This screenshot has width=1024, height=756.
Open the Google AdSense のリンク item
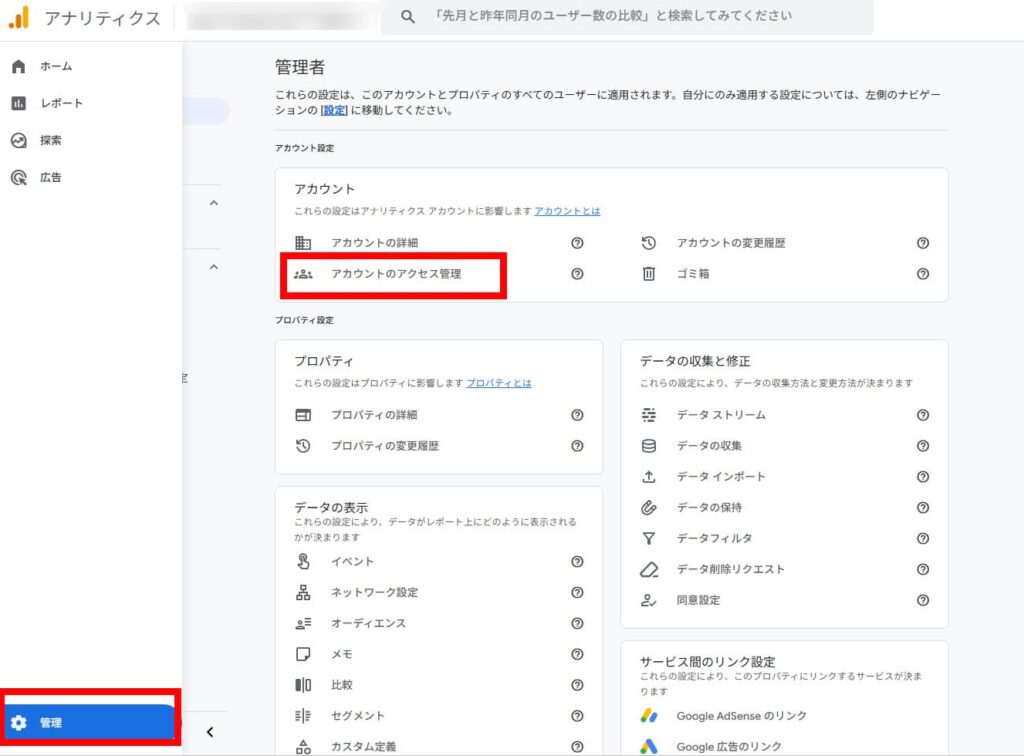(741, 716)
